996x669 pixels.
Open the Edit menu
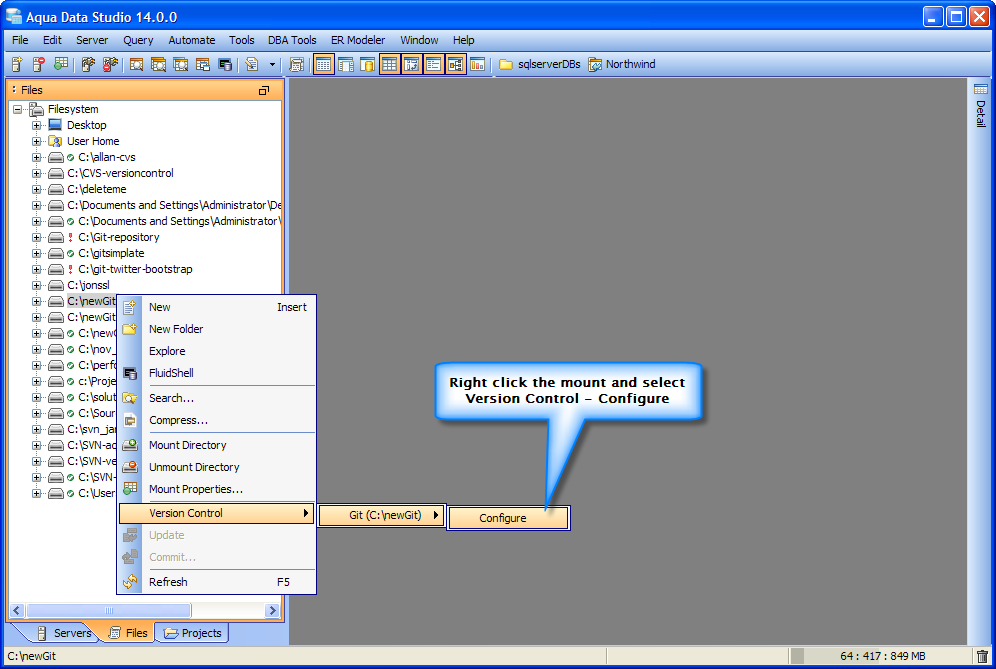click(x=52, y=40)
